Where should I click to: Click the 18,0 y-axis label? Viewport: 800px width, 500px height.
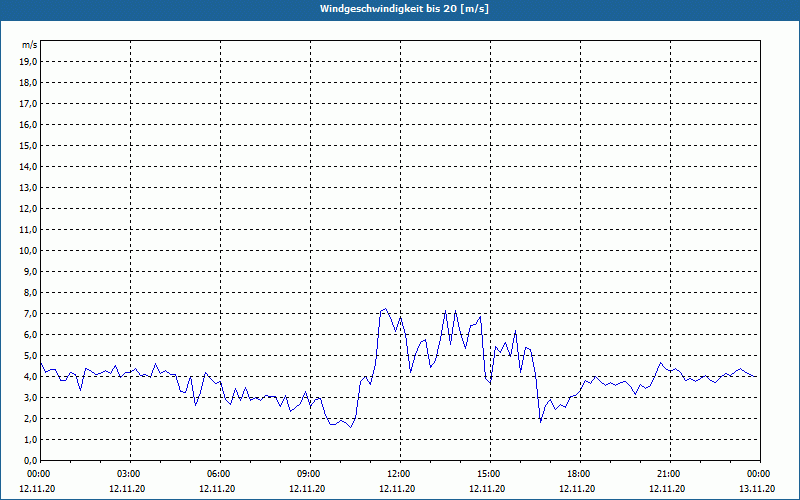[x=28, y=83]
